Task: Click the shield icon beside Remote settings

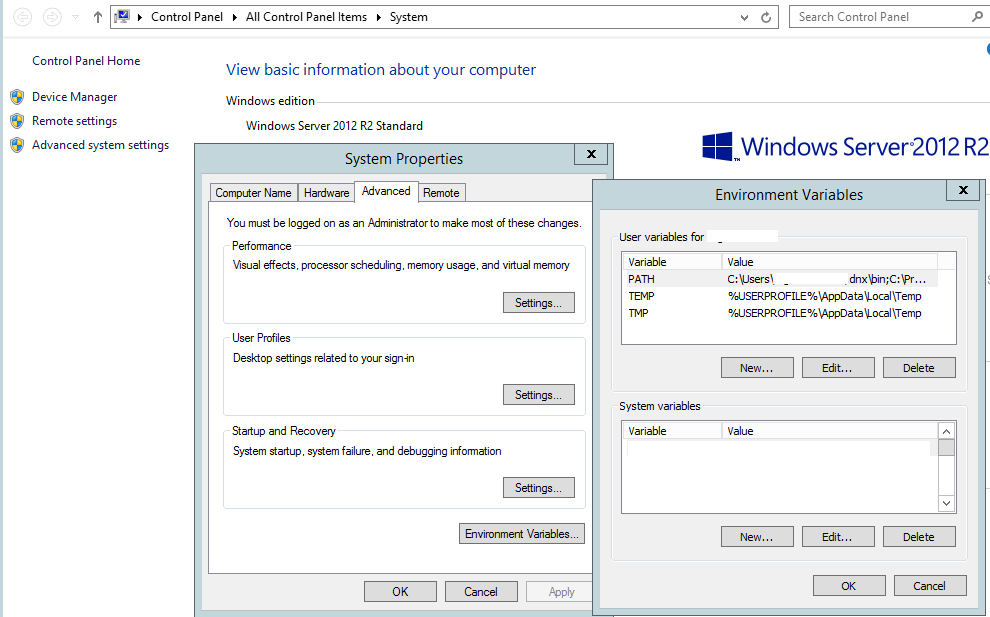Action: tap(17, 121)
